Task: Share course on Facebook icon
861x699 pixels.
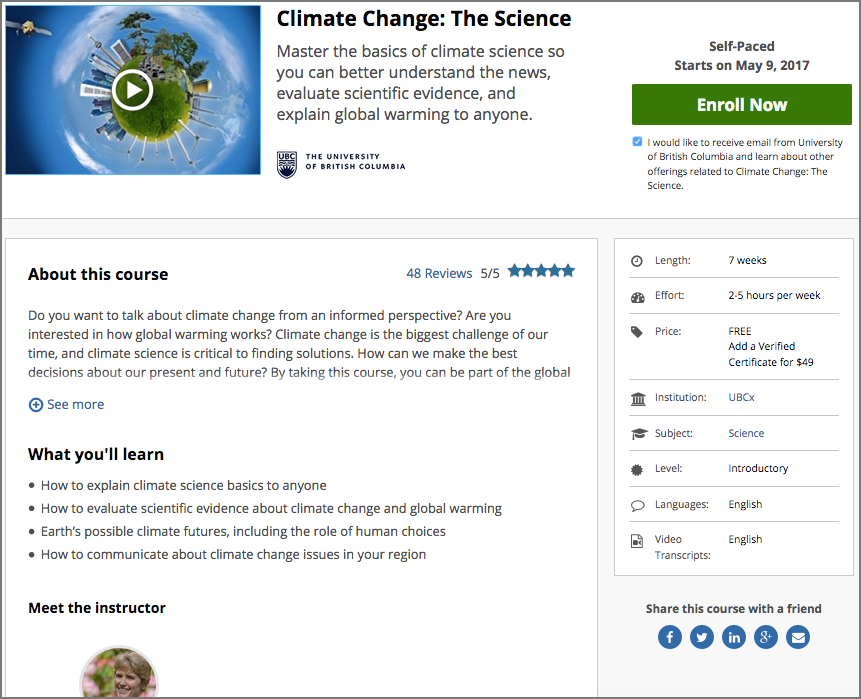Action: pos(670,637)
